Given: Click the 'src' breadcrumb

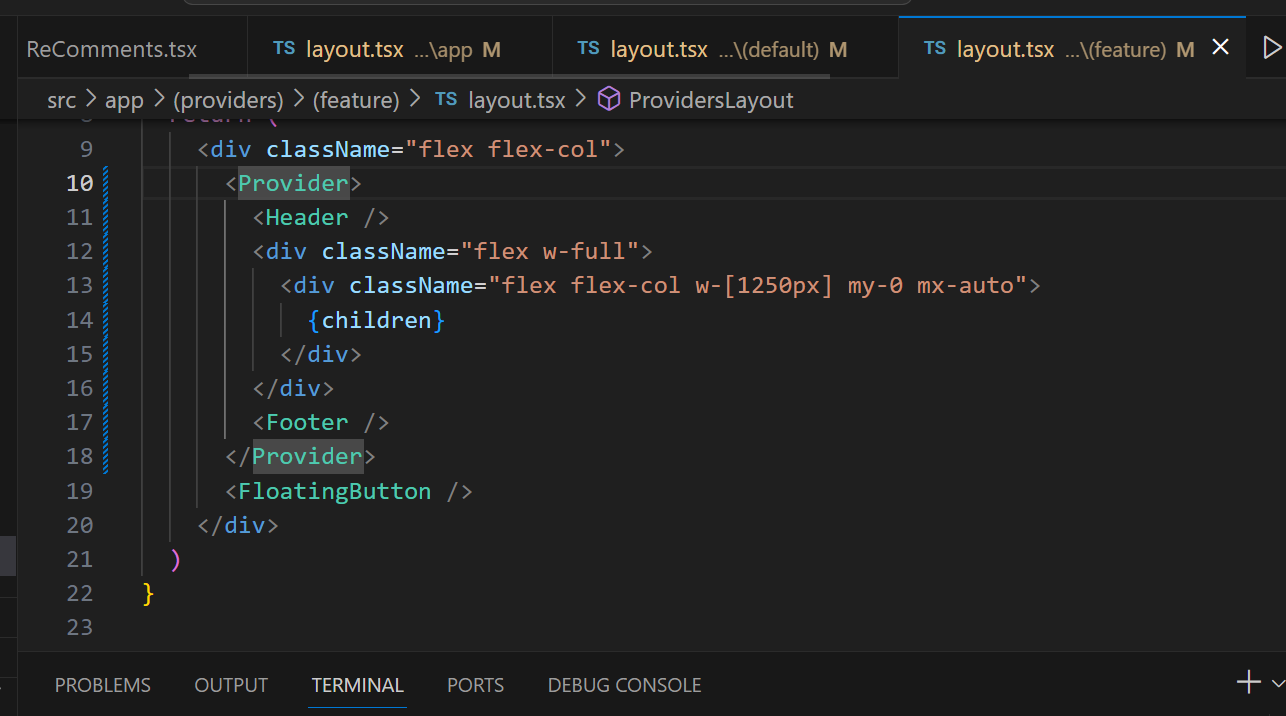Looking at the screenshot, I should [x=61, y=100].
